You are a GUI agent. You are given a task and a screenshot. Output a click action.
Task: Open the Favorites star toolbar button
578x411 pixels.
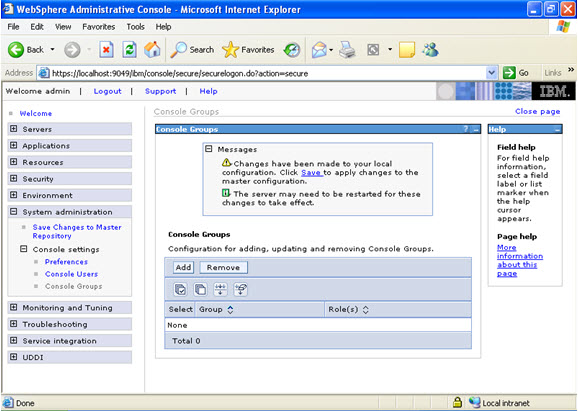tap(248, 49)
